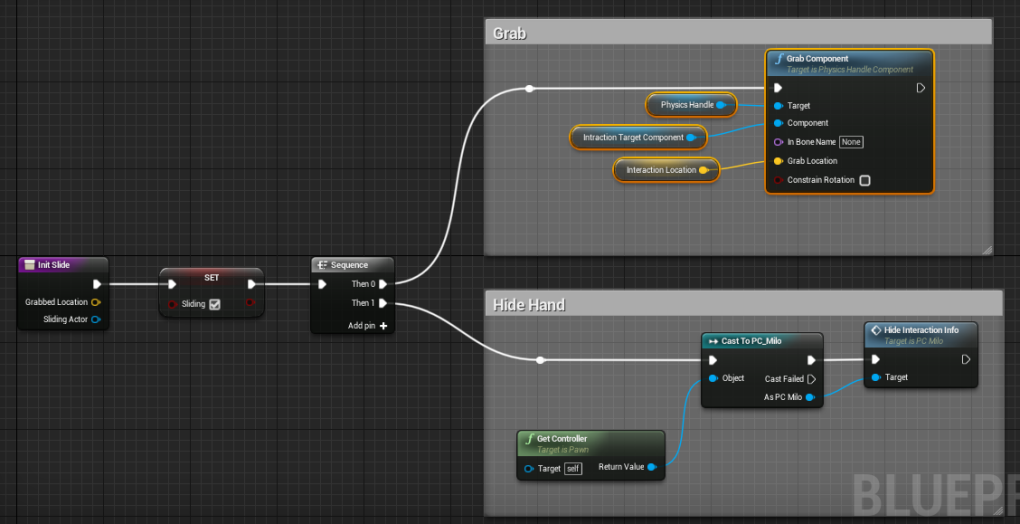Click the Object pin on Cast node
The height and width of the screenshot is (524, 1020).
pos(714,378)
